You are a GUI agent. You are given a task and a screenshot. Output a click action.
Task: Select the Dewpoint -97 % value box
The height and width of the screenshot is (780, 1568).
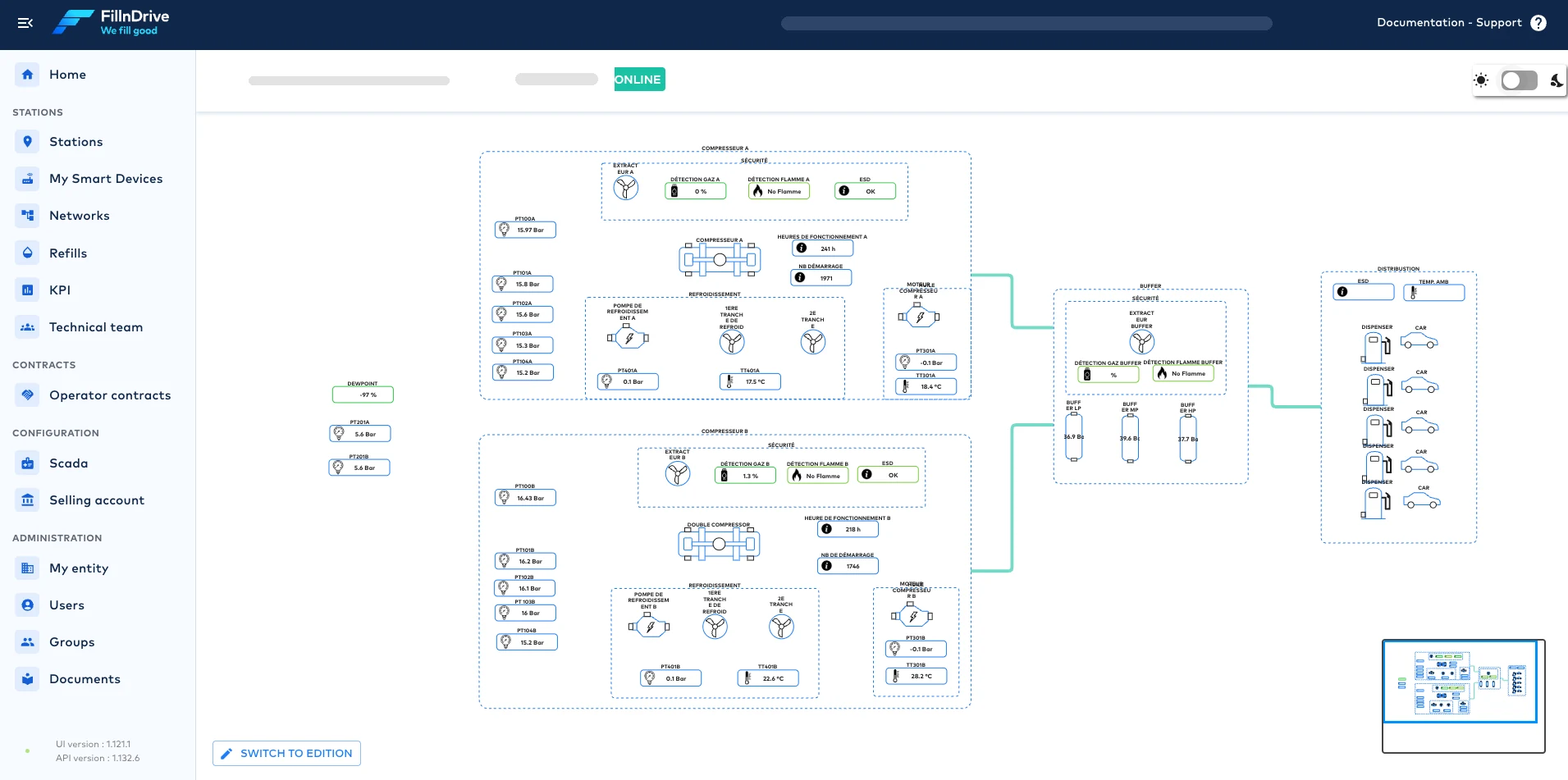click(x=363, y=395)
